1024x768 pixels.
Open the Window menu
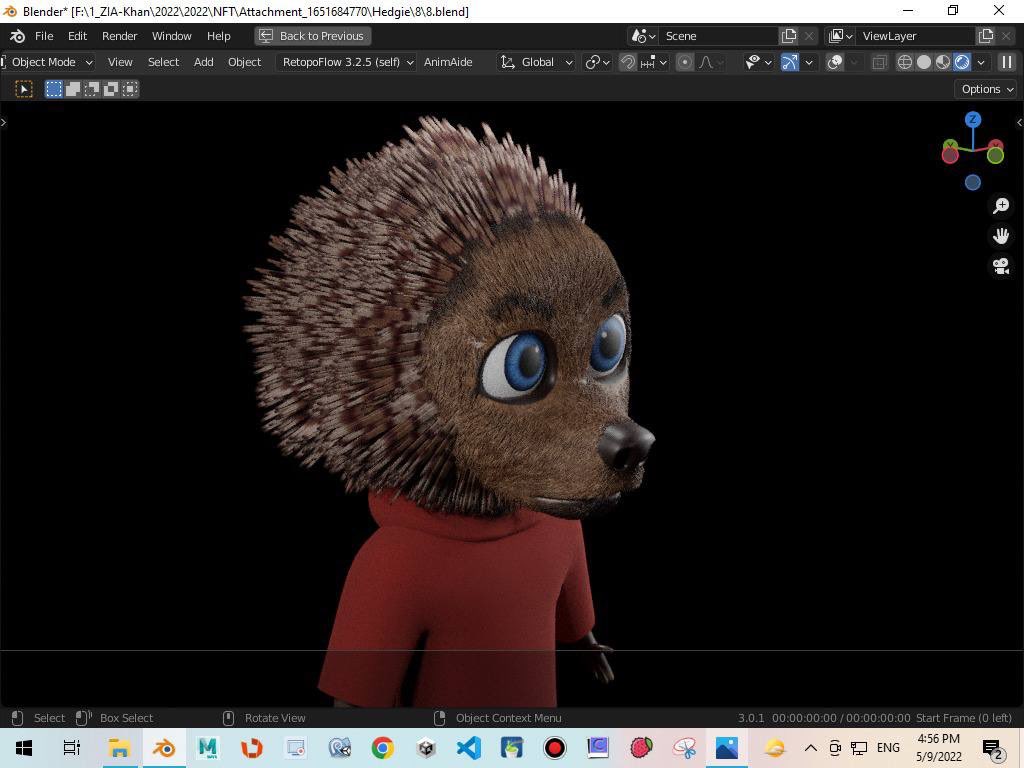[x=172, y=36]
